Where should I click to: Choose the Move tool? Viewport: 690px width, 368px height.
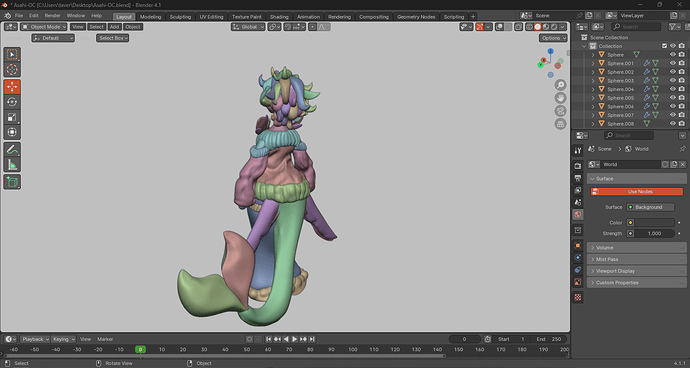(x=12, y=87)
